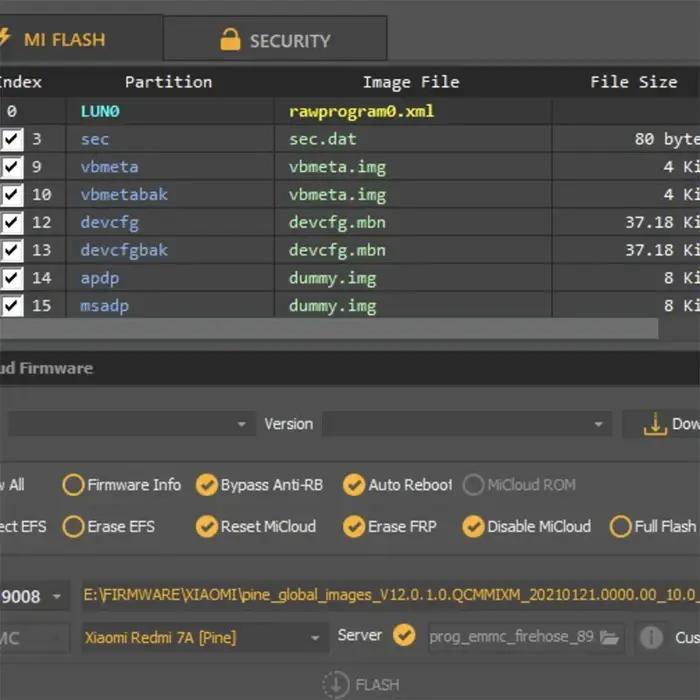Switch to the SECURITY tab
The image size is (700, 700).
[x=275, y=38]
